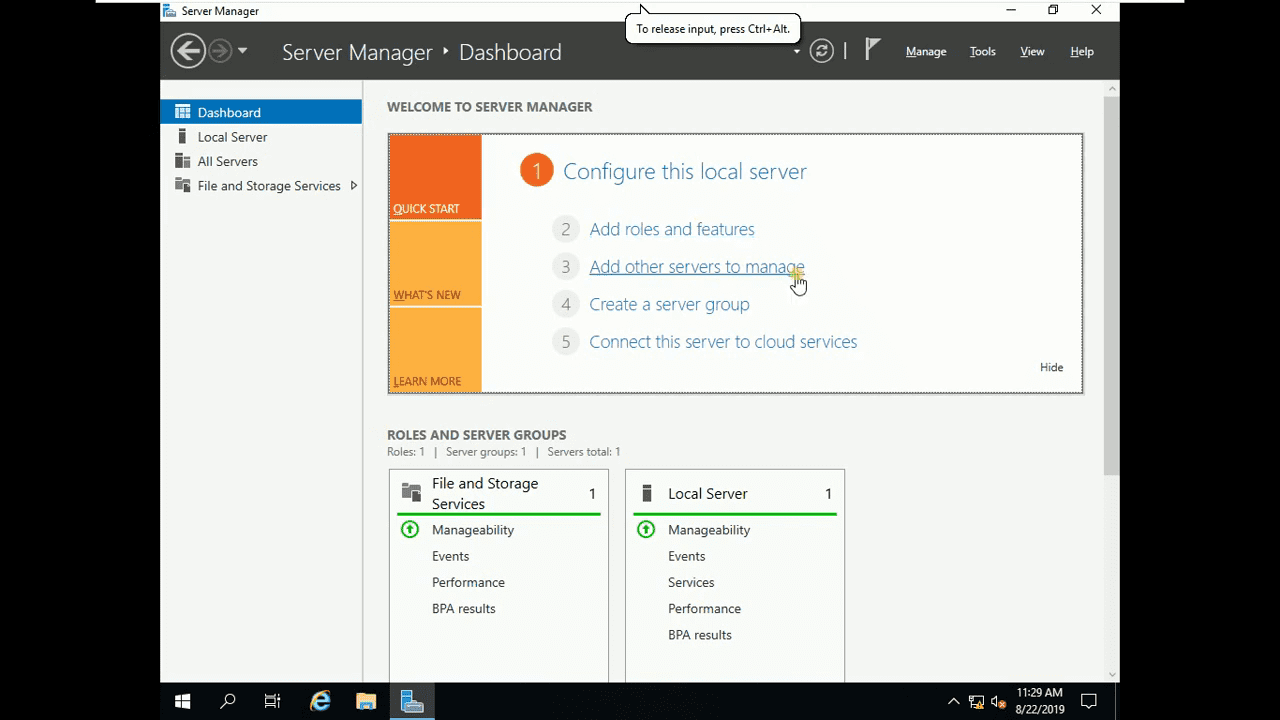Open Events under Local Server tile
Viewport: 1280px width, 720px height.
pos(686,556)
